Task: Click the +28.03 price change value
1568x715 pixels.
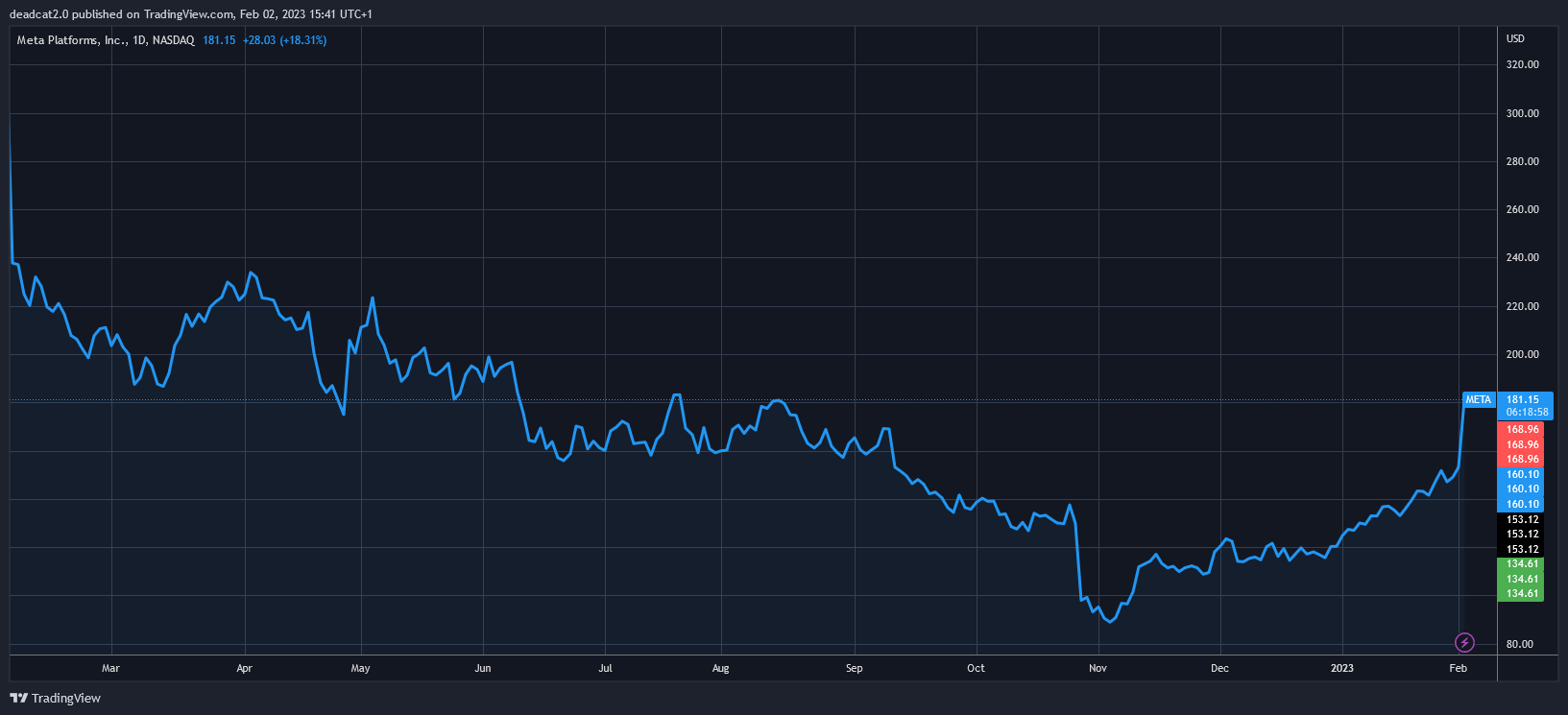Action: click(x=259, y=40)
